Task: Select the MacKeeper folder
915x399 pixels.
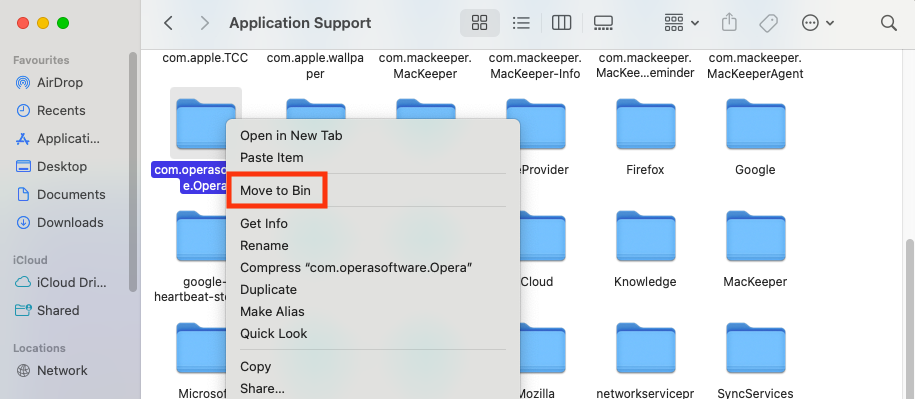Action: [x=755, y=236]
